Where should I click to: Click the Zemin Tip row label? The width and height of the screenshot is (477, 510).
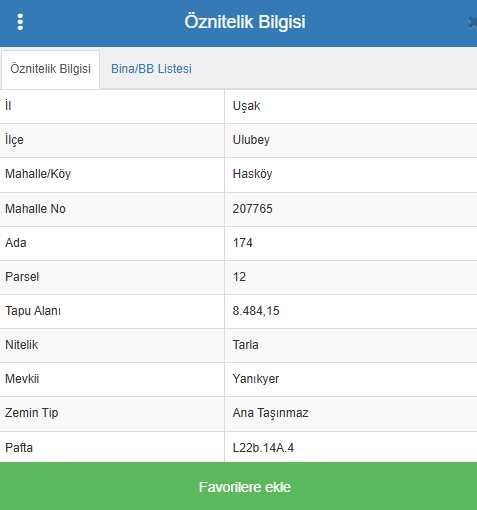[x=32, y=413]
